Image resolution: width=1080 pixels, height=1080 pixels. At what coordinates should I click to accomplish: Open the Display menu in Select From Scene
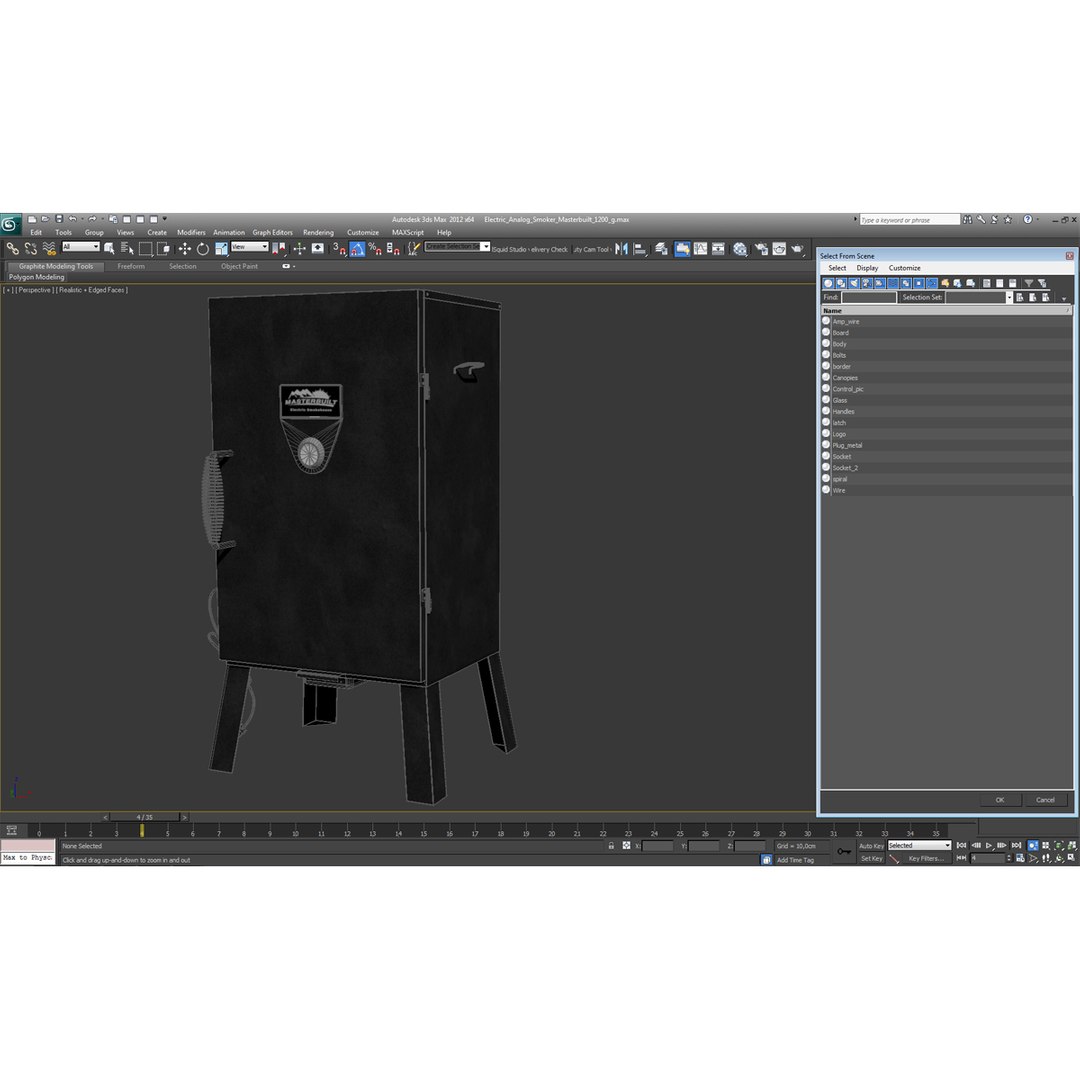[867, 268]
